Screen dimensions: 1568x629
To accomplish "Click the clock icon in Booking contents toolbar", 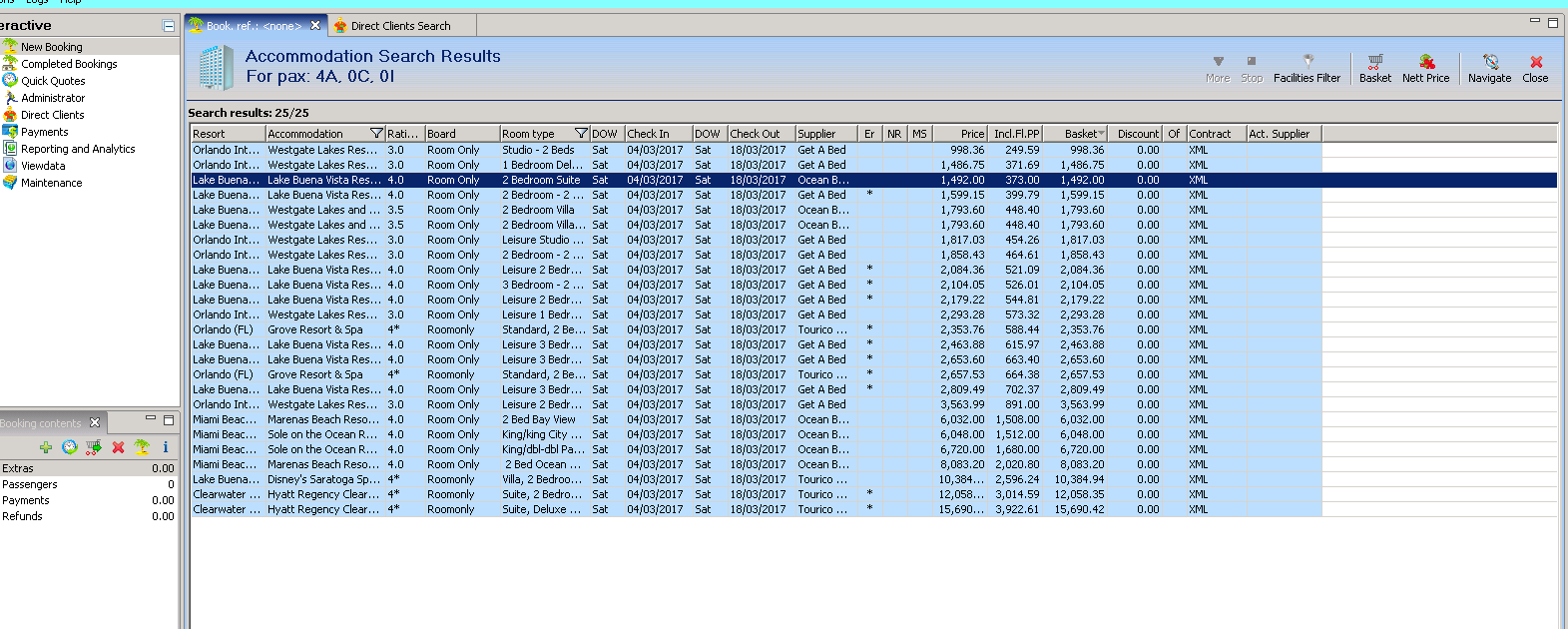I will click(x=70, y=447).
